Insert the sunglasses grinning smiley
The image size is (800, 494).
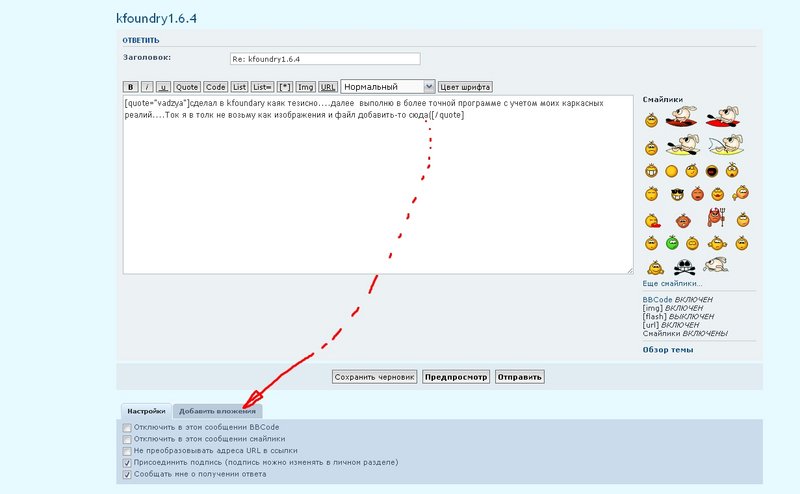click(677, 194)
